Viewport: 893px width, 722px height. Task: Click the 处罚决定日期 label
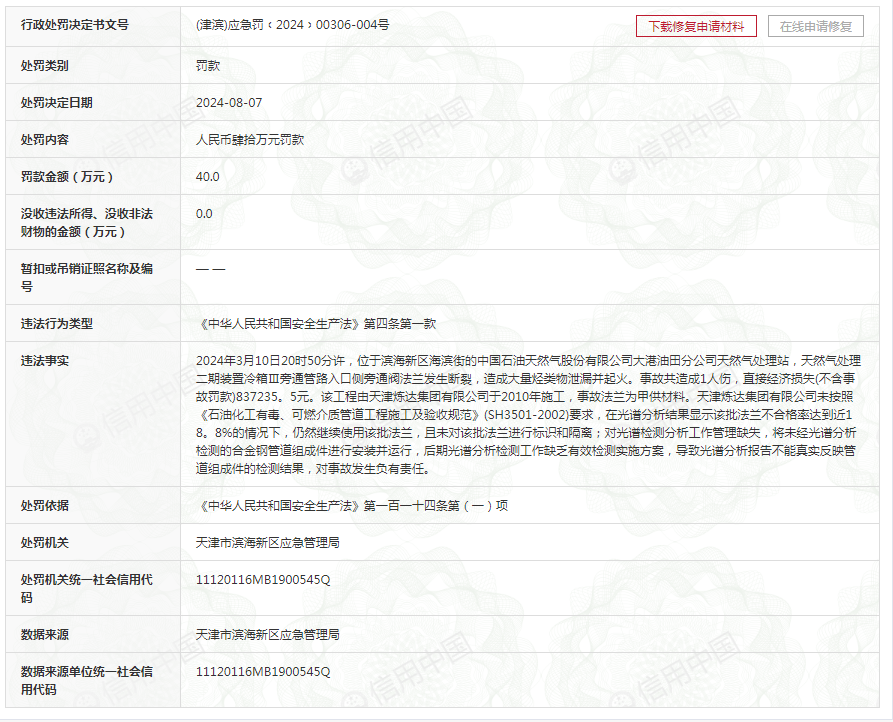(x=56, y=102)
